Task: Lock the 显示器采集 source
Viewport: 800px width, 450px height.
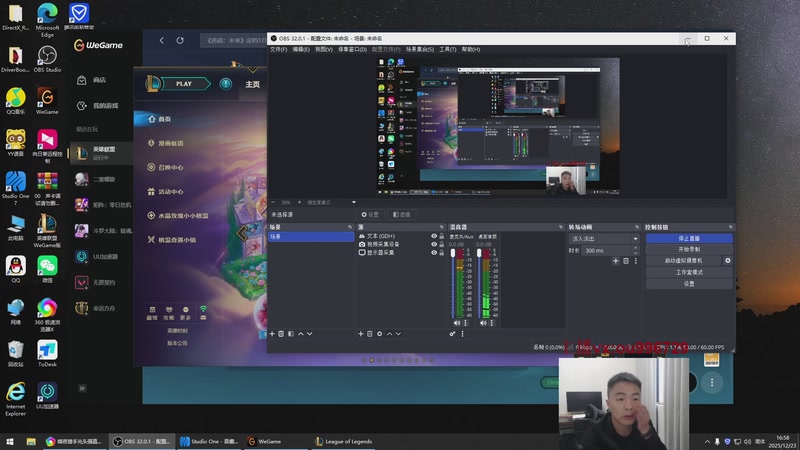Action: tap(442, 253)
